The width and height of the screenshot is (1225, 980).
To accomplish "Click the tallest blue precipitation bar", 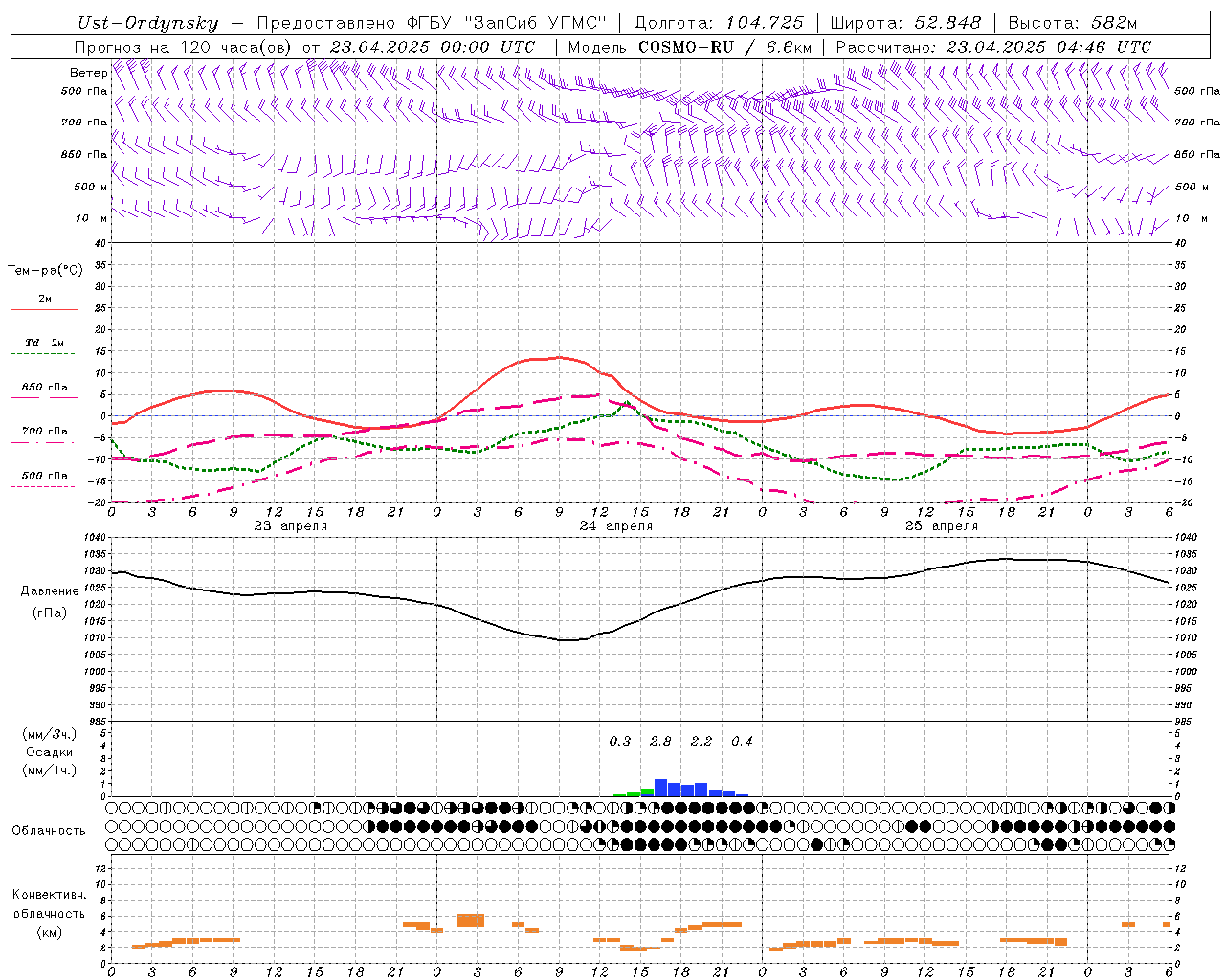I will tap(660, 788).
